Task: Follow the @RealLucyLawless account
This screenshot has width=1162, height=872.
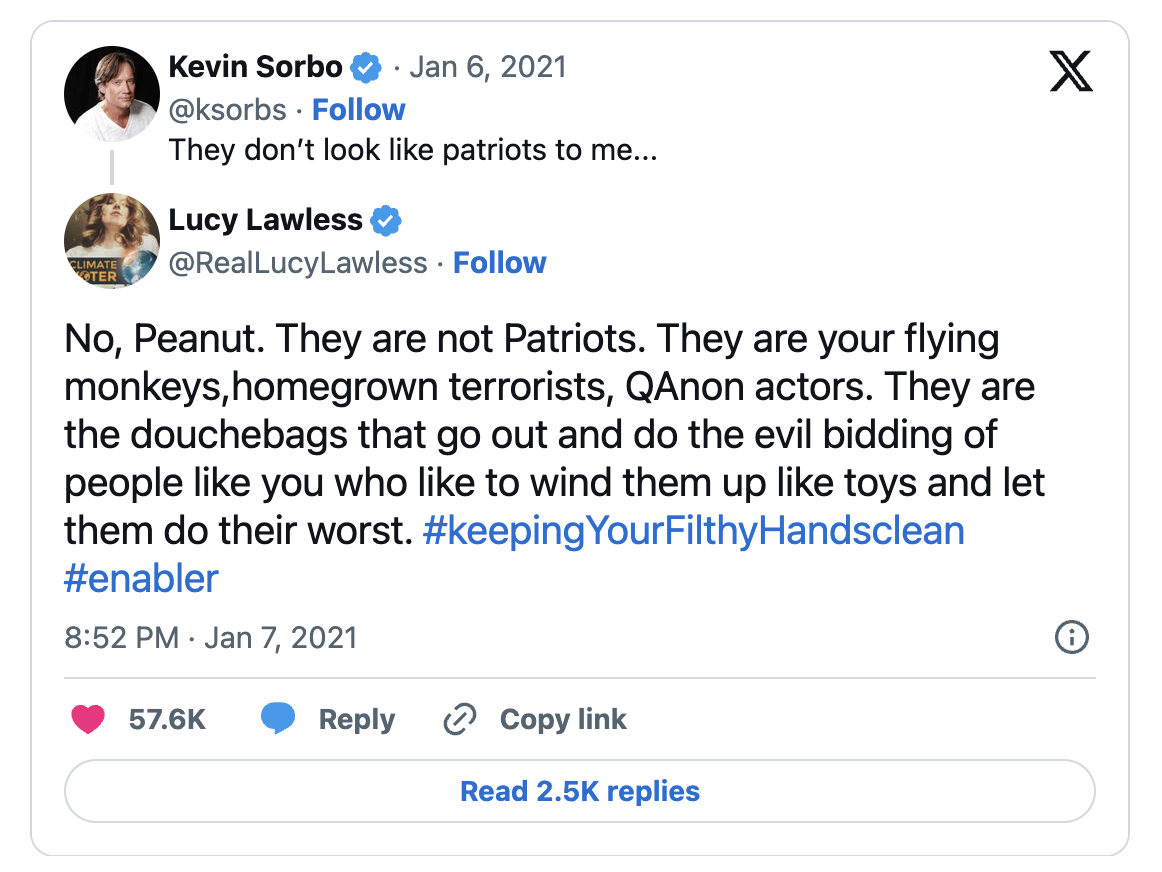Action: [500, 262]
